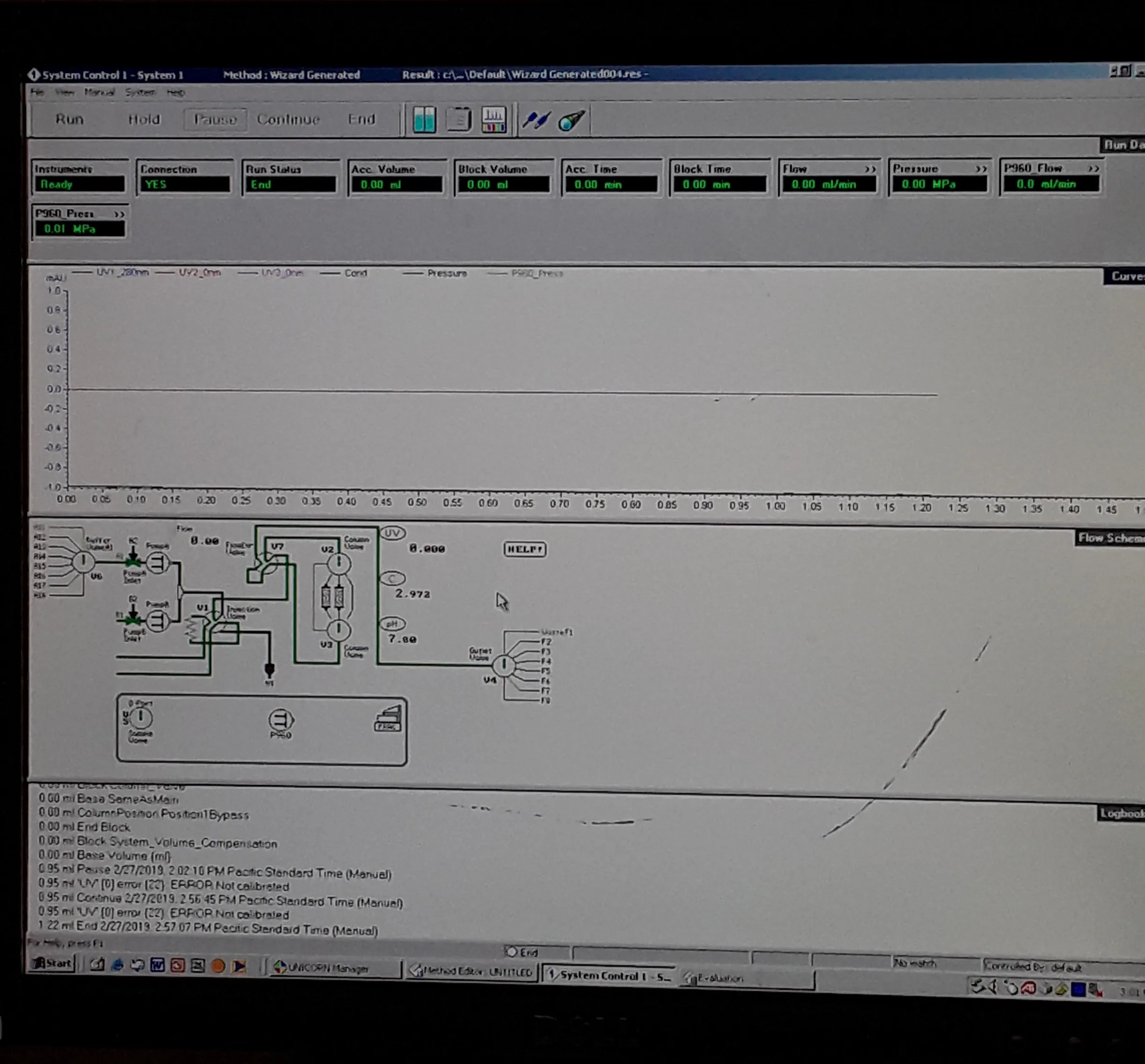Click the UV1_280nm curve legend label

122,272
